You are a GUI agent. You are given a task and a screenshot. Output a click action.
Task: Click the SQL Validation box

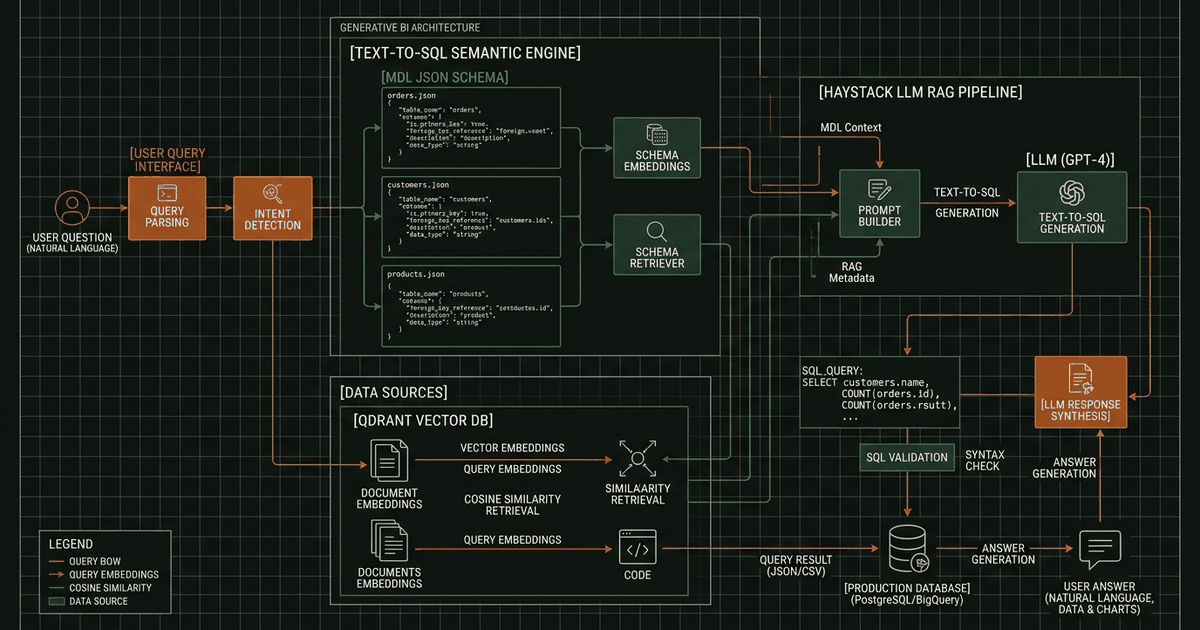(x=906, y=458)
